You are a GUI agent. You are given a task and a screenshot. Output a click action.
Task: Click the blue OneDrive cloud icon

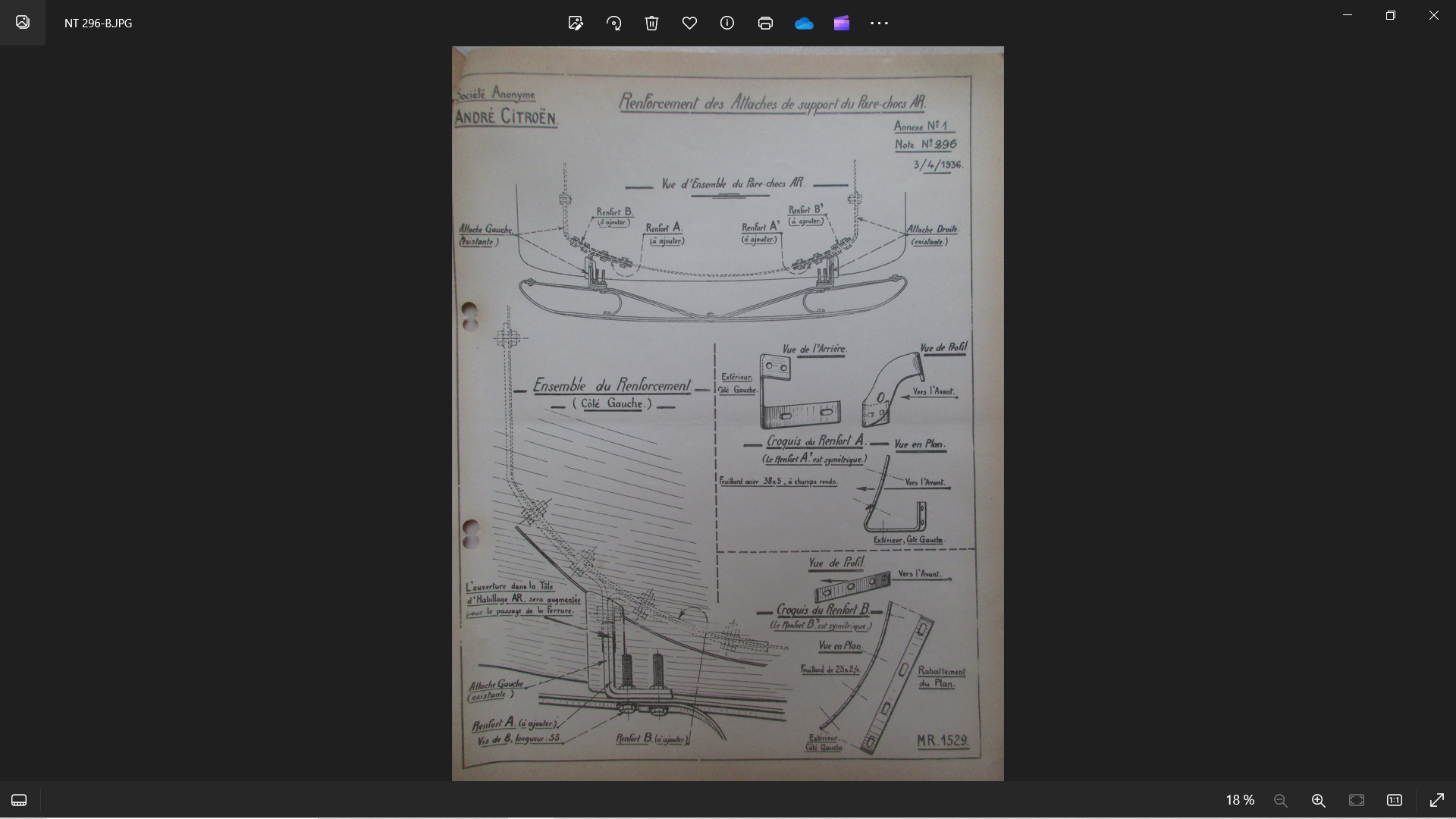pyautogui.click(x=804, y=24)
